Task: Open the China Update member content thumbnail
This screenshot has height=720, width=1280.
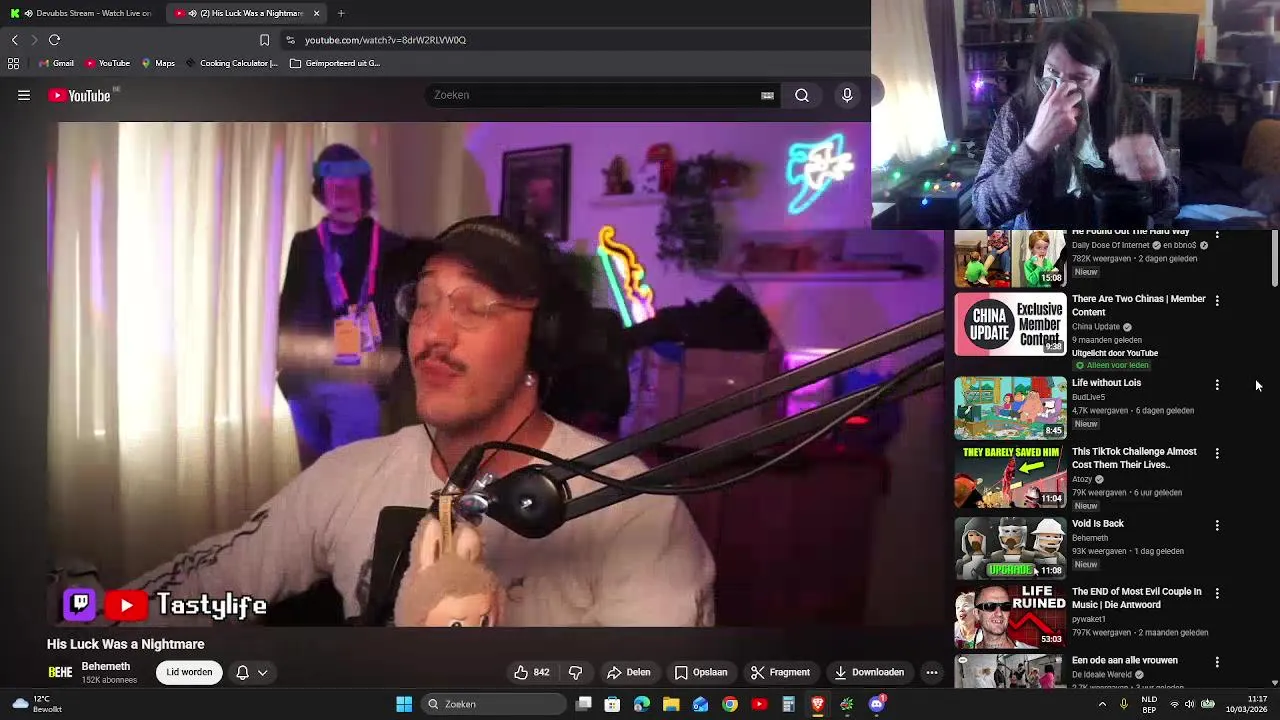Action: pyautogui.click(x=1010, y=324)
